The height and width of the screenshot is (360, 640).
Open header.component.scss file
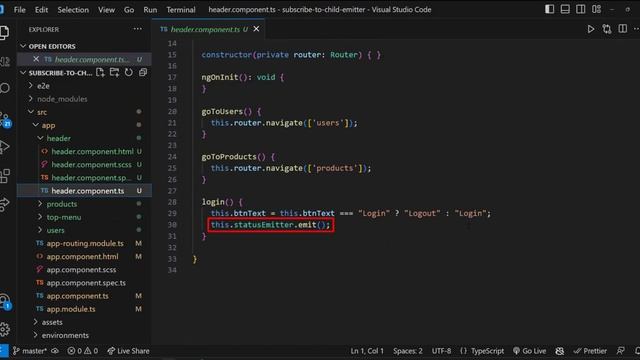[x=91, y=164]
